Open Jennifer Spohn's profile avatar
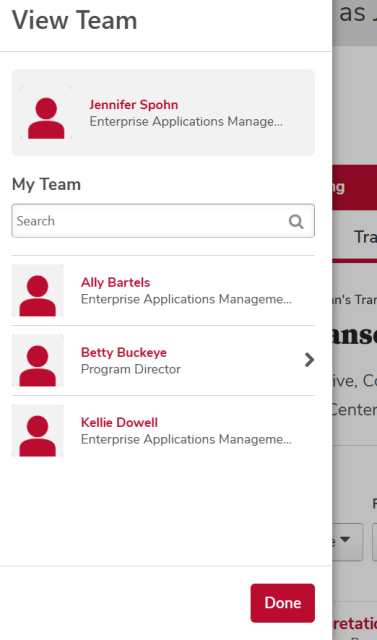The width and height of the screenshot is (377, 640). (x=46, y=113)
